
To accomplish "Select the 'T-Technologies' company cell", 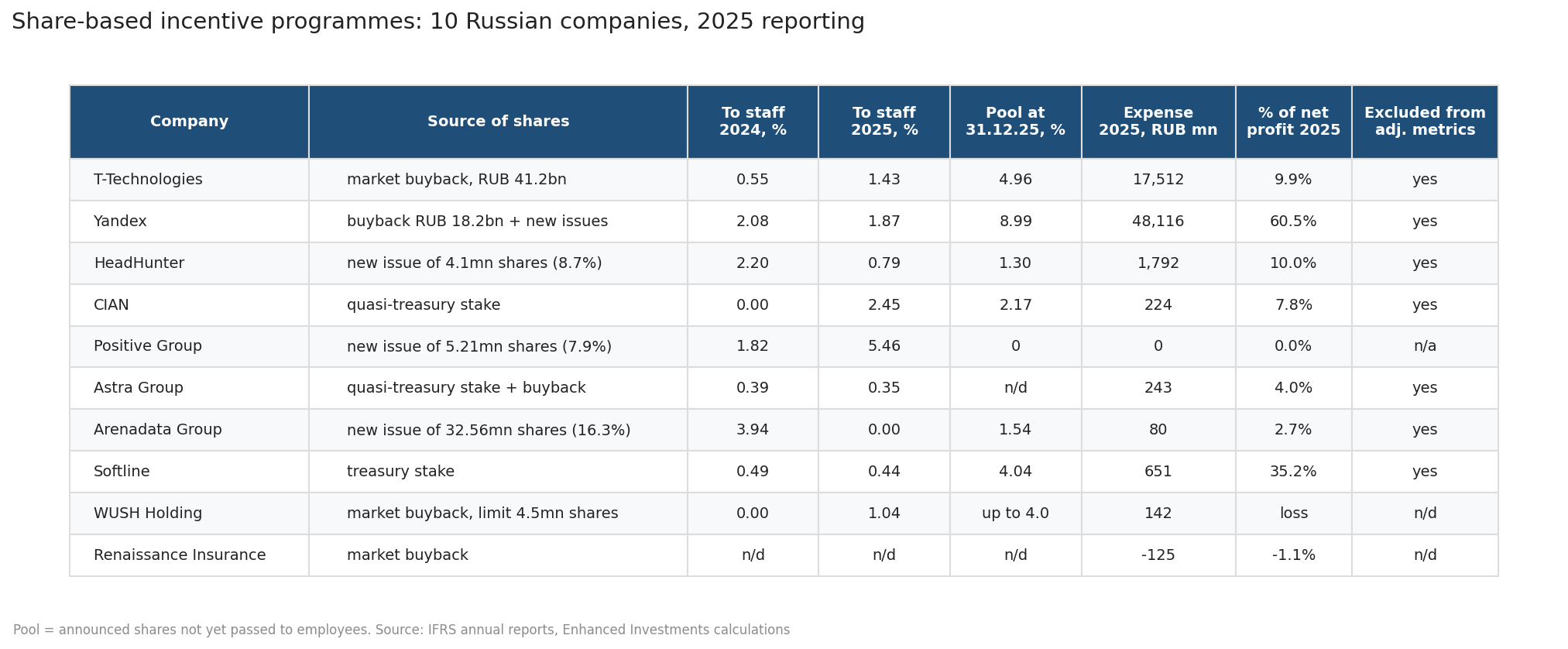I will pyautogui.click(x=189, y=180).
